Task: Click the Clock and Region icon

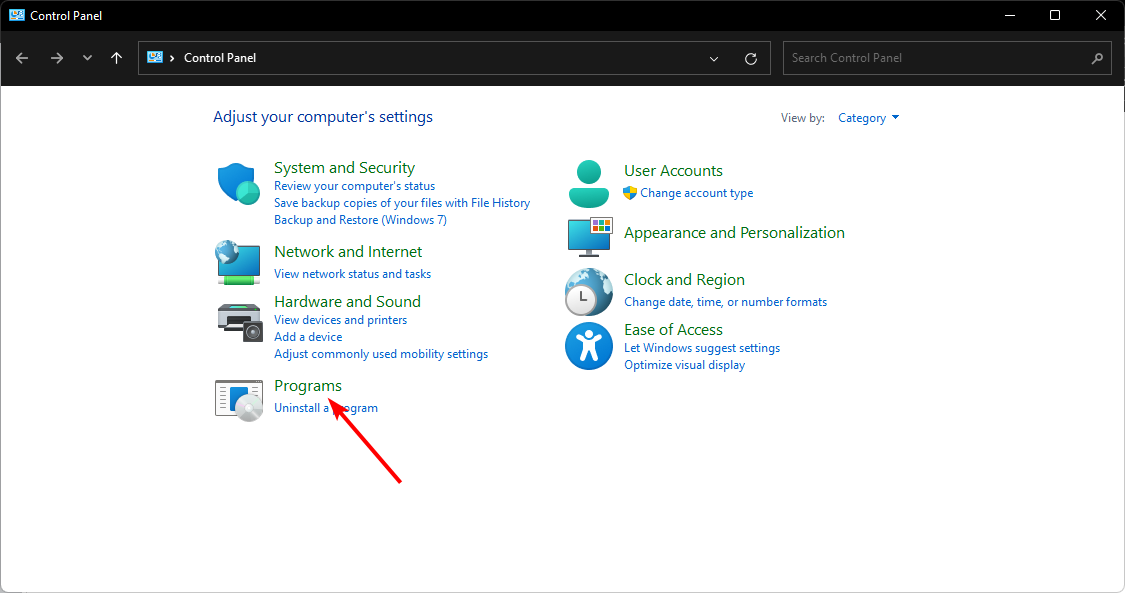Action: tap(589, 292)
